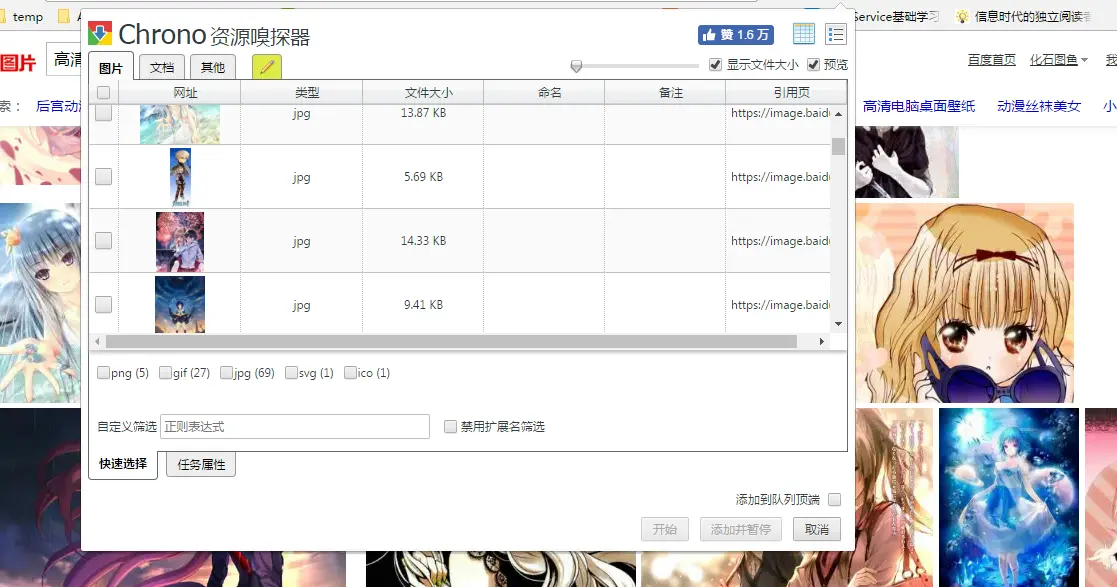
Task: Sort by 网址 column header
Action: point(180,93)
